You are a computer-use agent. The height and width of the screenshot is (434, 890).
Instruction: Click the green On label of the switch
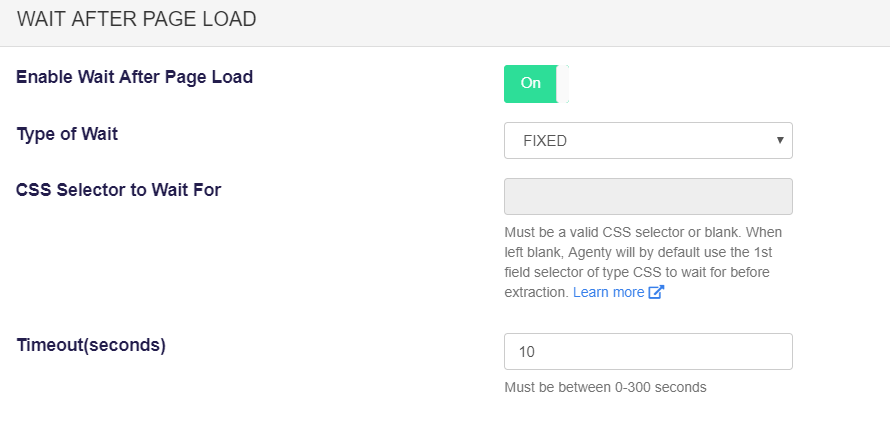point(531,83)
